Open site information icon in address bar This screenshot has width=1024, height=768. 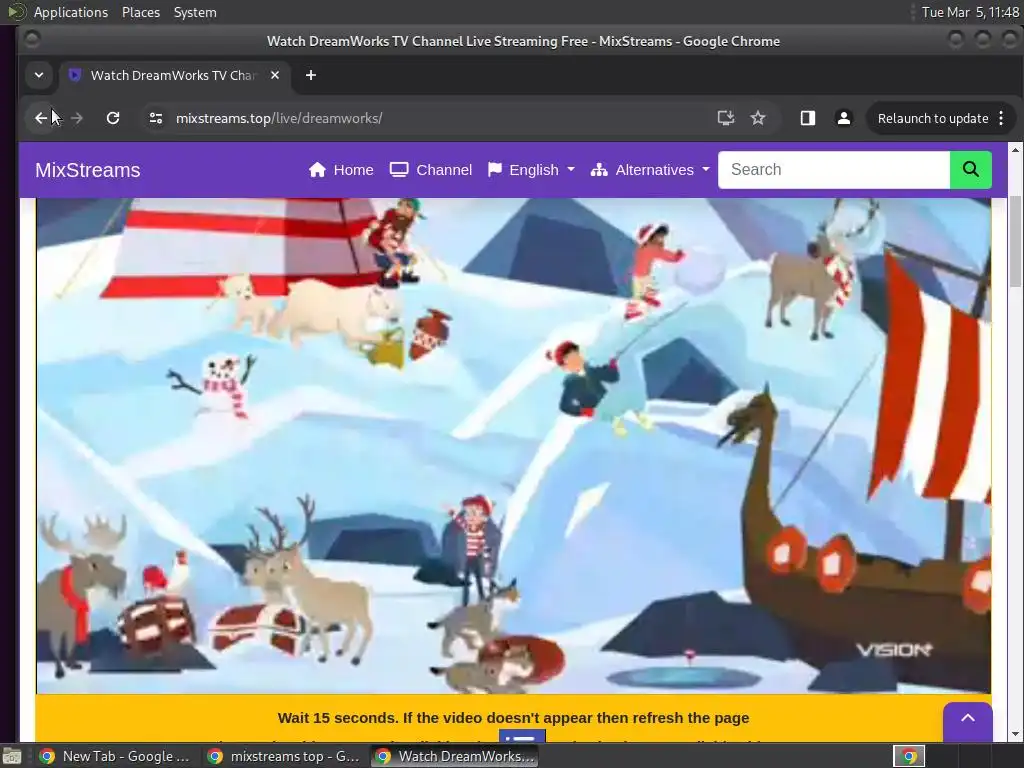[156, 118]
